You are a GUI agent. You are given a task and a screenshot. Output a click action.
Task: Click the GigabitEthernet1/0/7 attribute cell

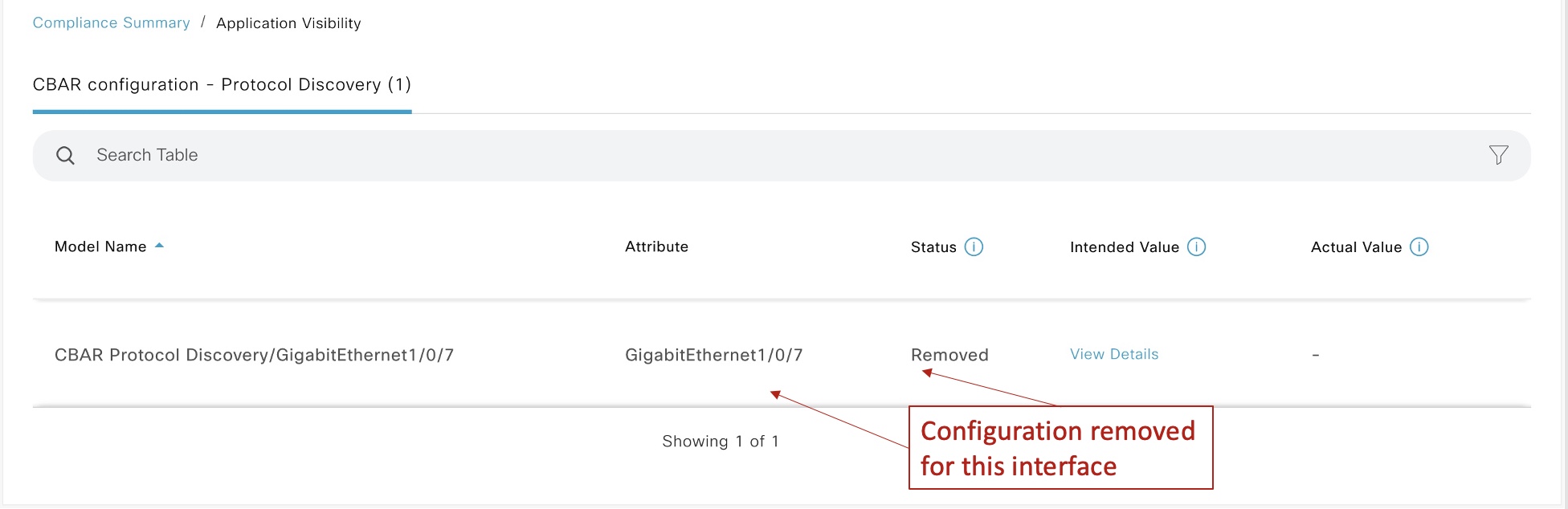coord(713,355)
